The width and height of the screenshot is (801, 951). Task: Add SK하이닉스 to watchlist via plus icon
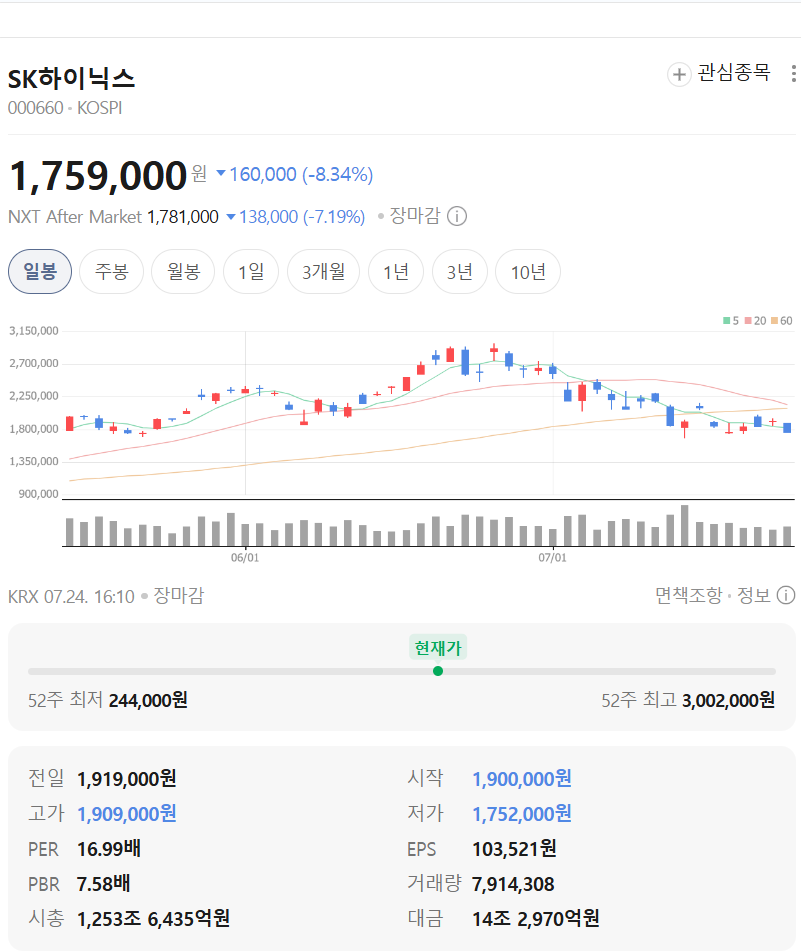(679, 75)
